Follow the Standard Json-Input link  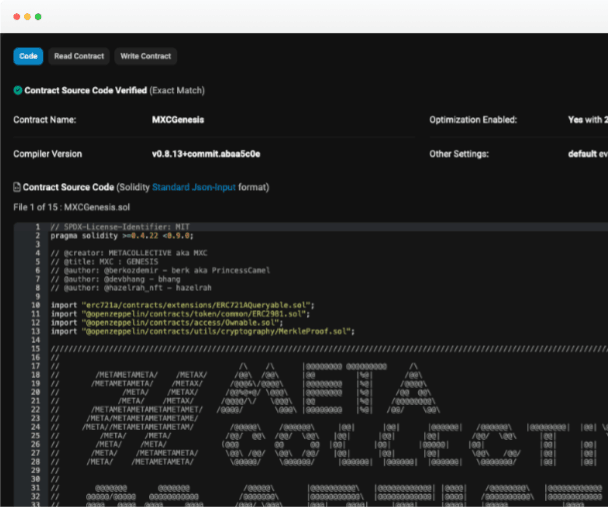[188, 187]
